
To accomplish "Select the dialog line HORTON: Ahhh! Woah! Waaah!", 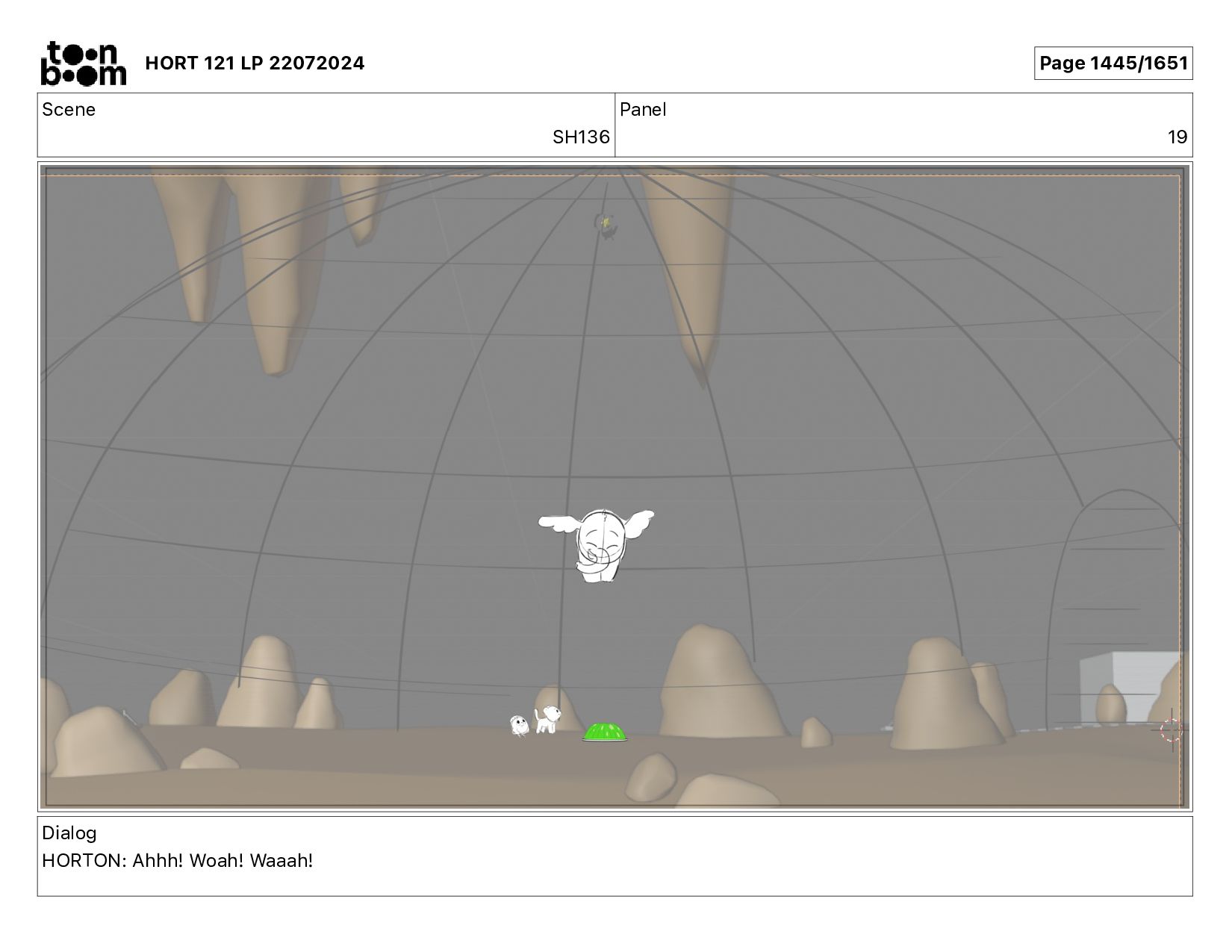I will point(178,861).
